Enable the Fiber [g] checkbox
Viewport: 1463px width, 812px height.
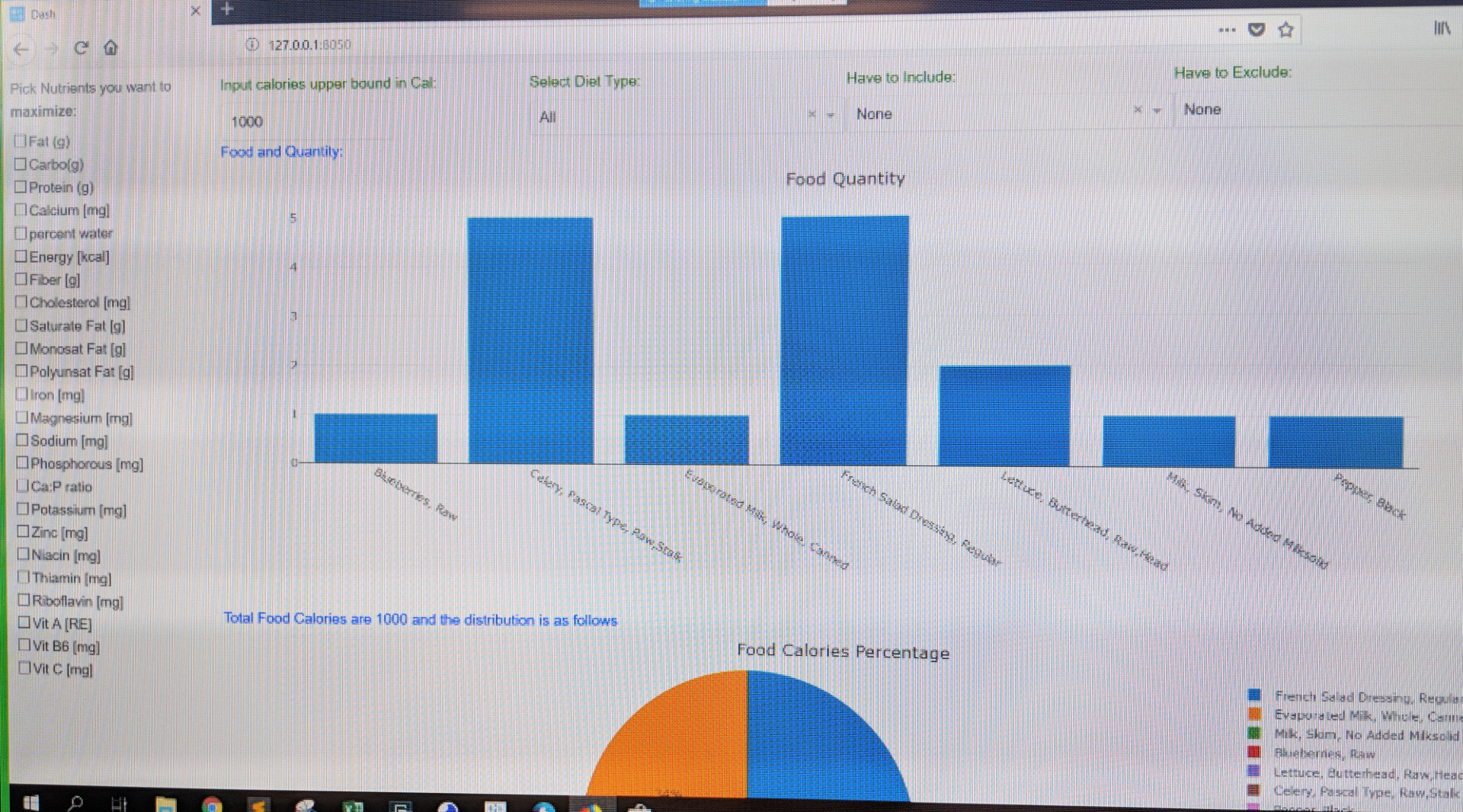[21, 279]
